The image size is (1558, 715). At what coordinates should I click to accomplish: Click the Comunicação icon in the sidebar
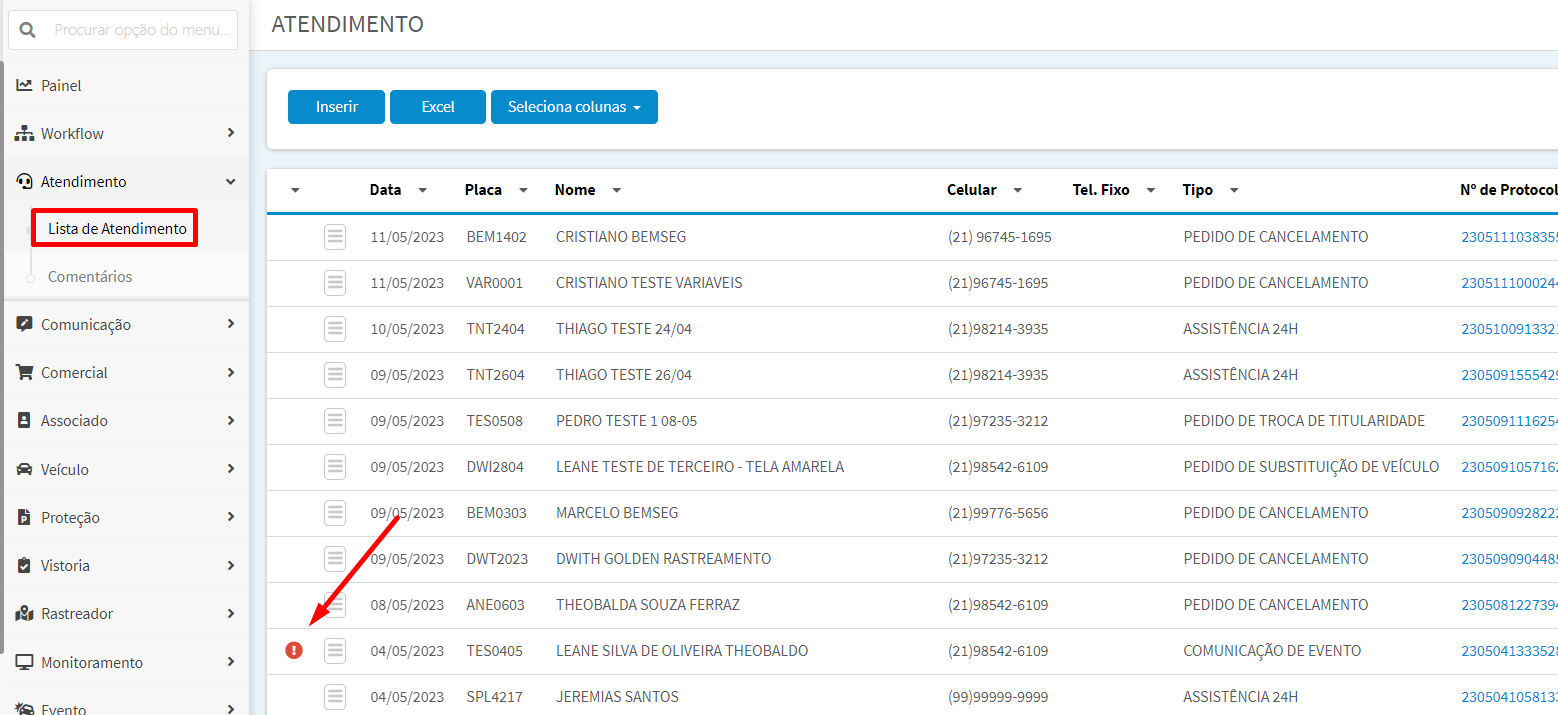coord(25,324)
